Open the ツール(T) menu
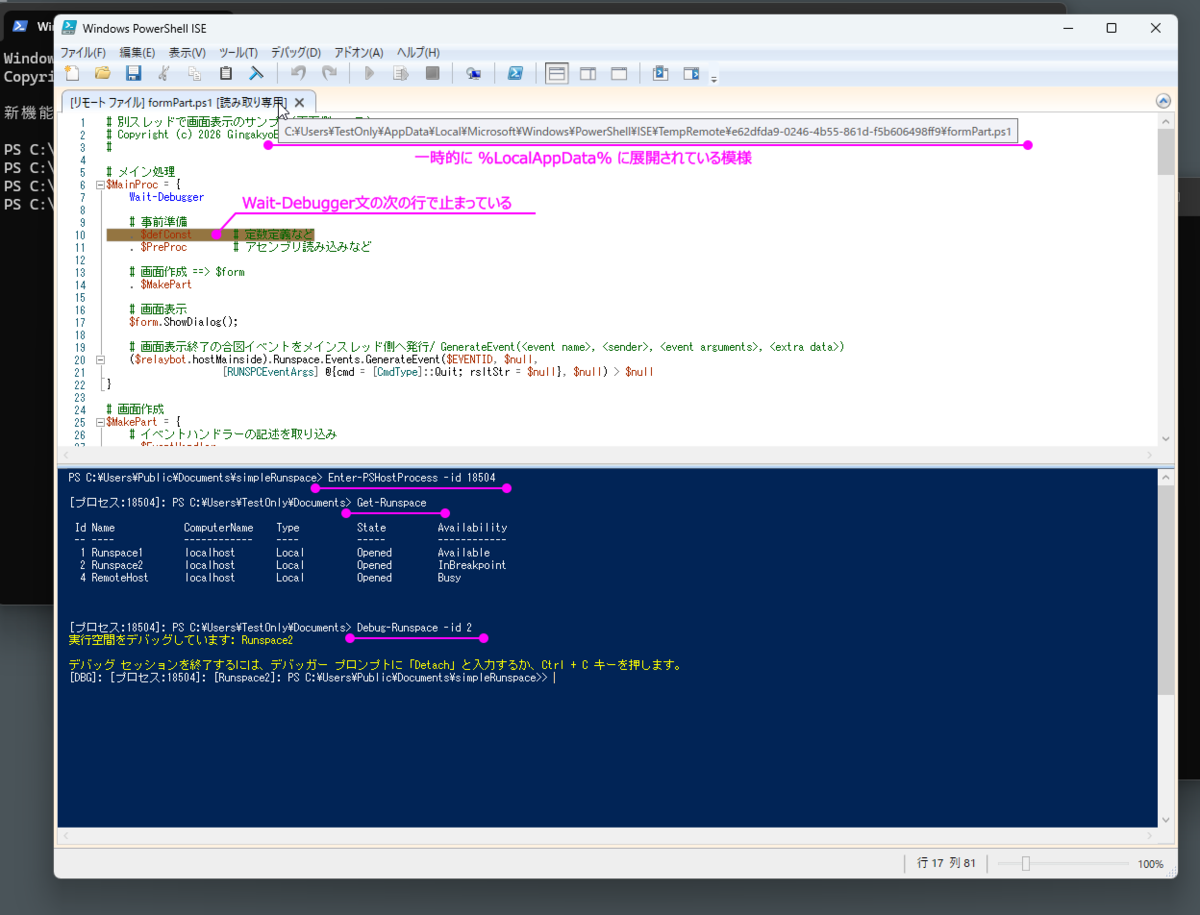Screen dimensions: 1200x915 click(238, 52)
